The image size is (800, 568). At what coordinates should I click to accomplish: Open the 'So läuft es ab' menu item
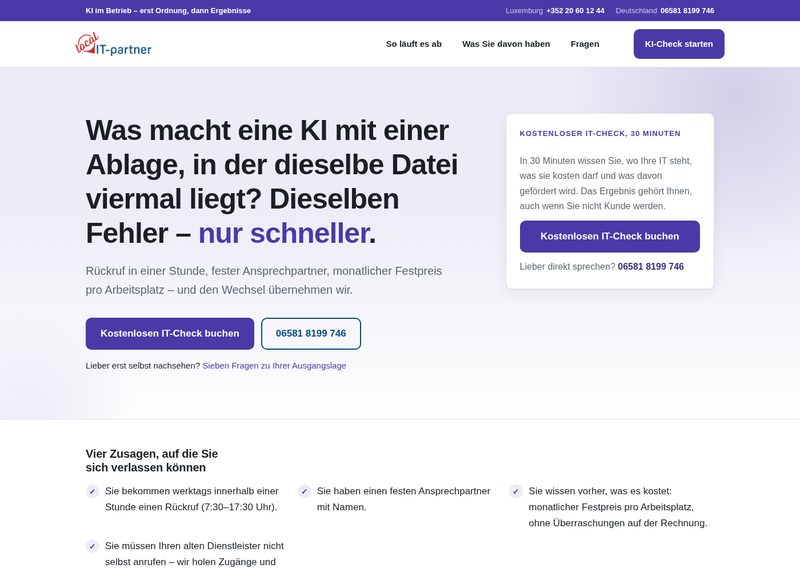[414, 44]
